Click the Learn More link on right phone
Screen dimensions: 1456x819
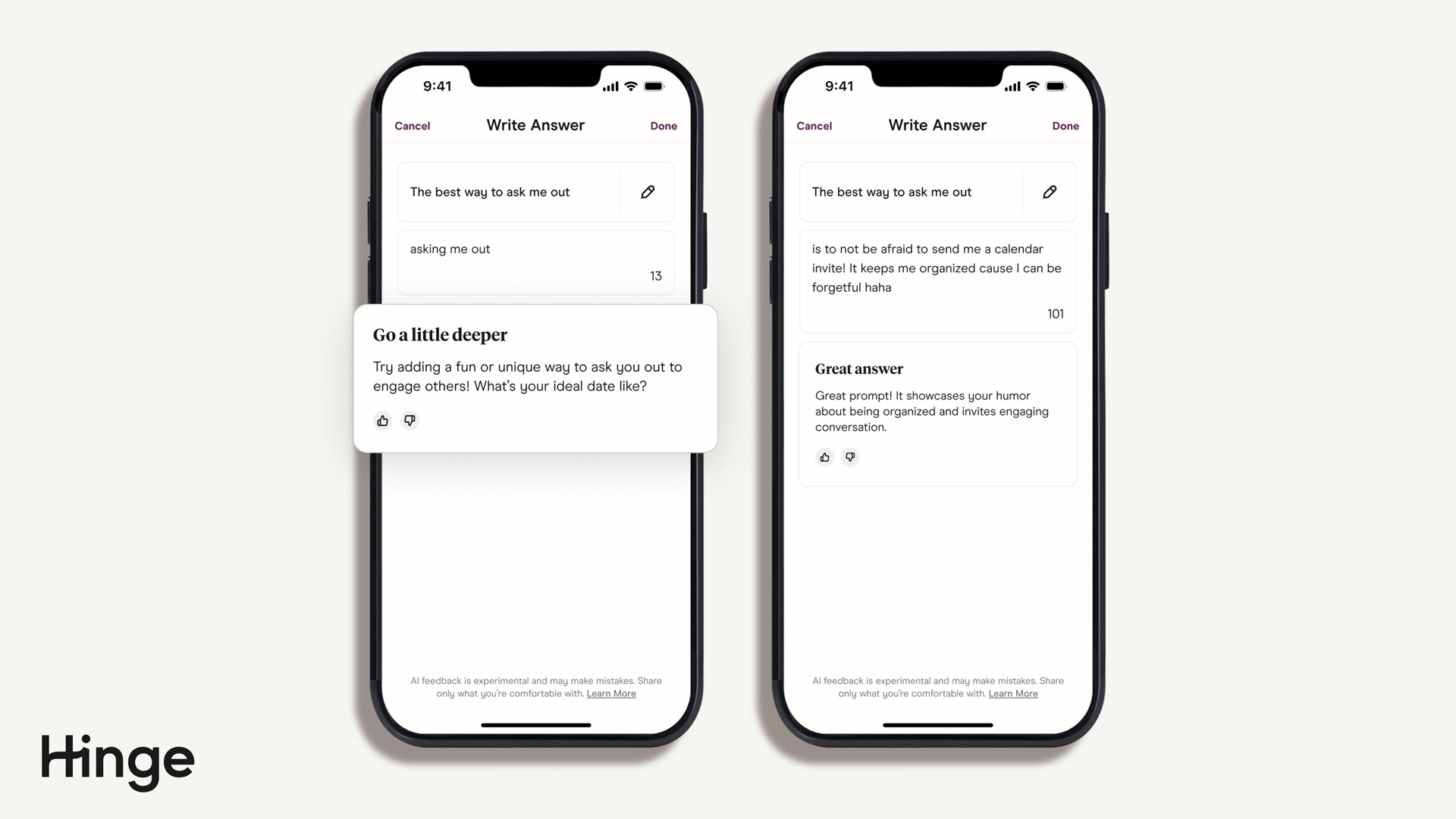click(x=1012, y=693)
